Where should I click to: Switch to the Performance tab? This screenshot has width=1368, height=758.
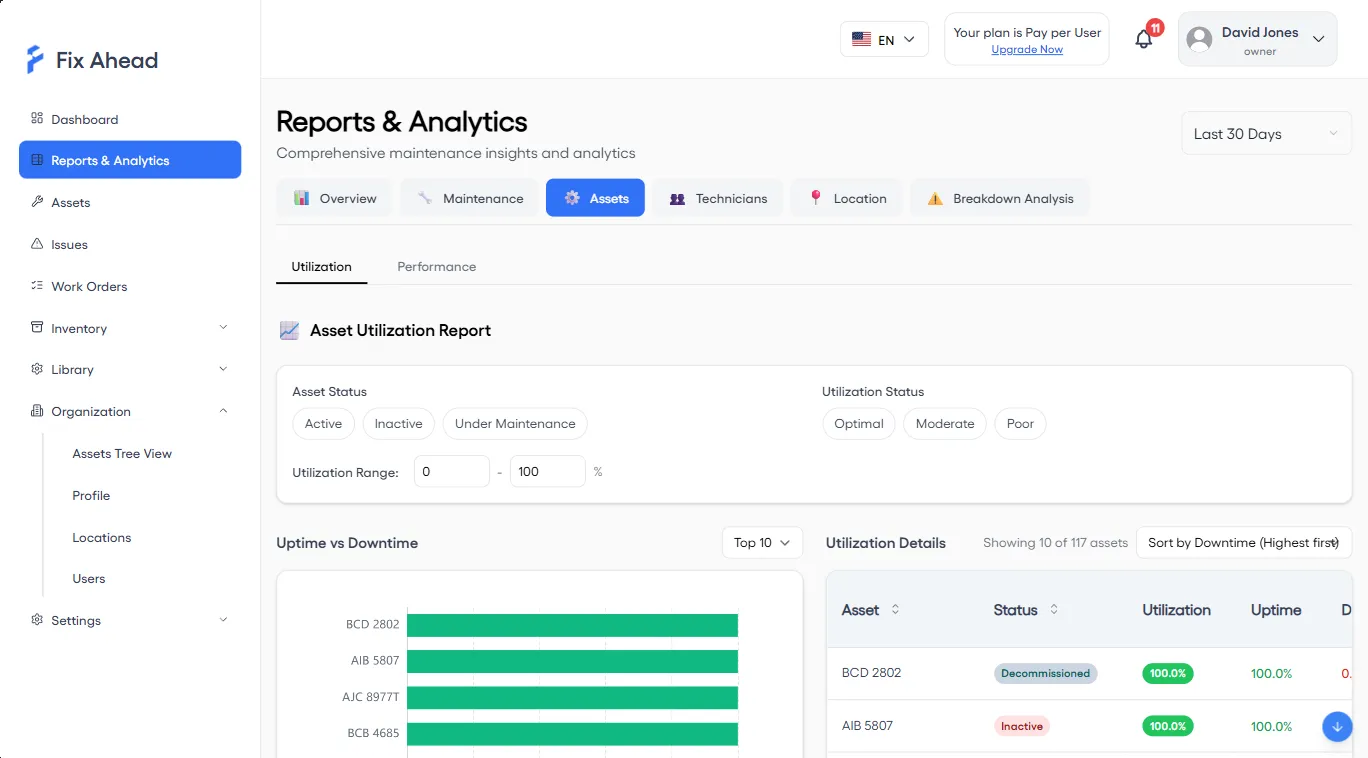436,266
